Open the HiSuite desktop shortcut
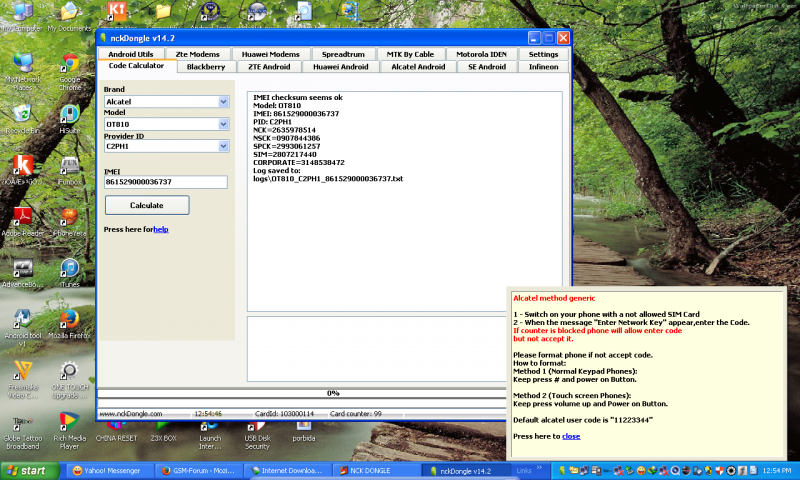 click(69, 116)
